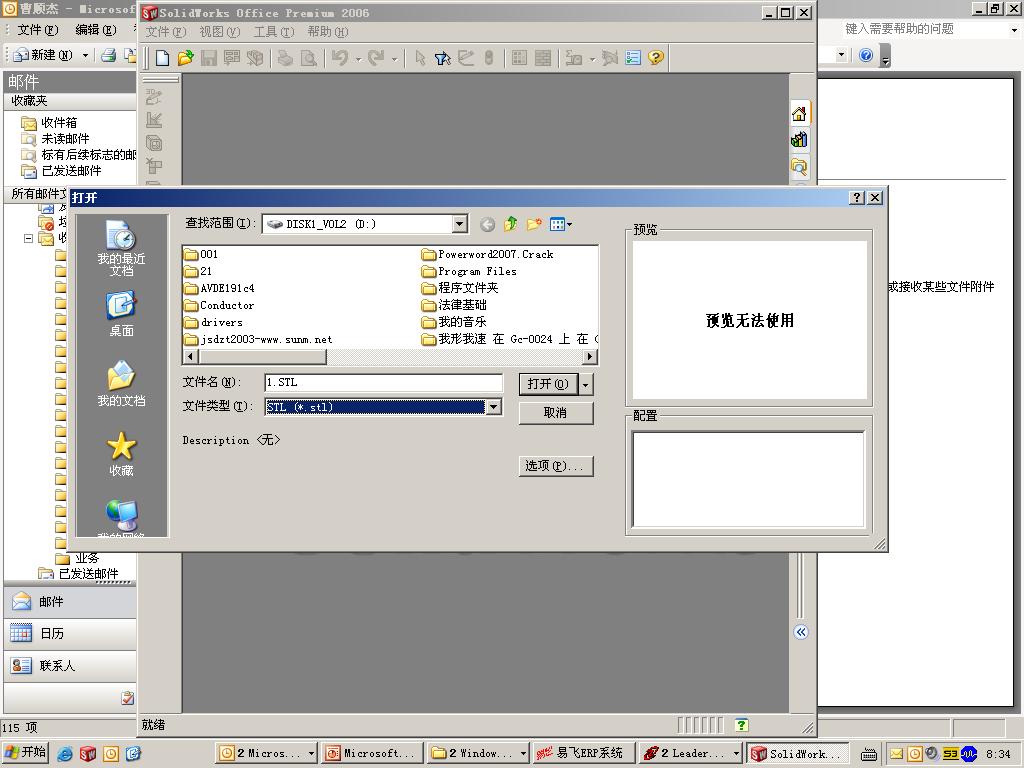Viewport: 1024px width, 768px height.
Task: Open Outlook Edit menu
Action: (95, 29)
